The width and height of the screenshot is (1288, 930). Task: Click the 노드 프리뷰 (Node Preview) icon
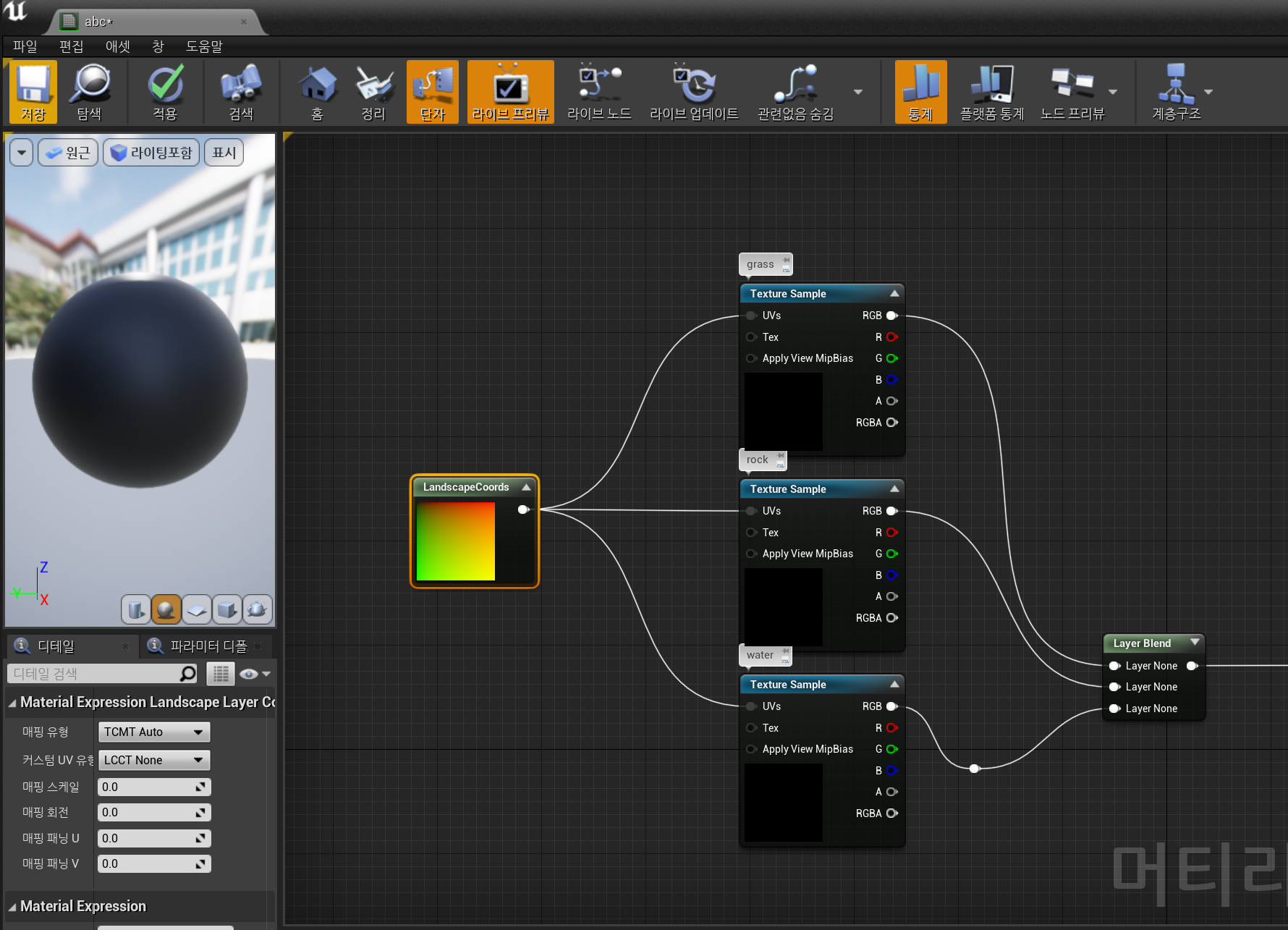point(1072,91)
